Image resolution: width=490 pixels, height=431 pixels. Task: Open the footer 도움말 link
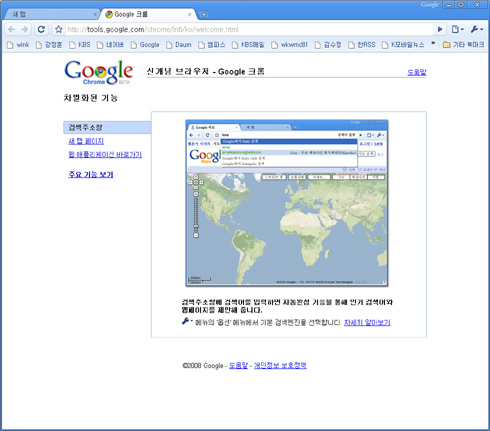(238, 365)
